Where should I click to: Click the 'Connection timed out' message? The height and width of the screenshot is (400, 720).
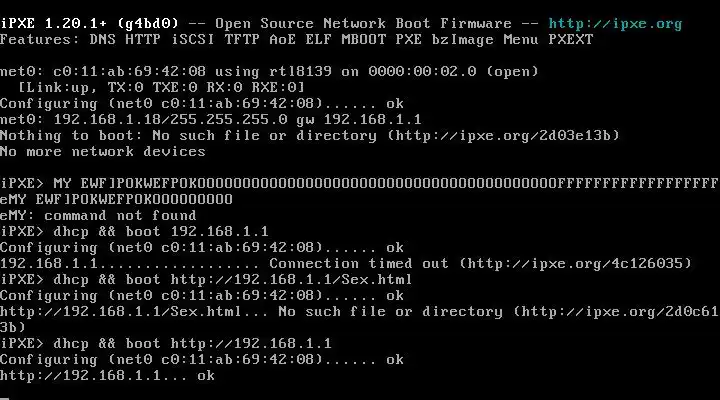click(359, 264)
